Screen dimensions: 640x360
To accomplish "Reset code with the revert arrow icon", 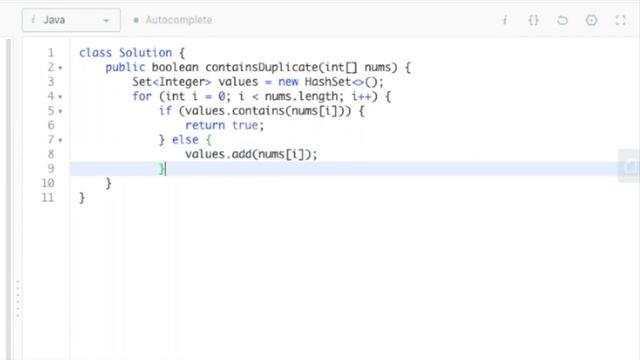I will point(562,20).
